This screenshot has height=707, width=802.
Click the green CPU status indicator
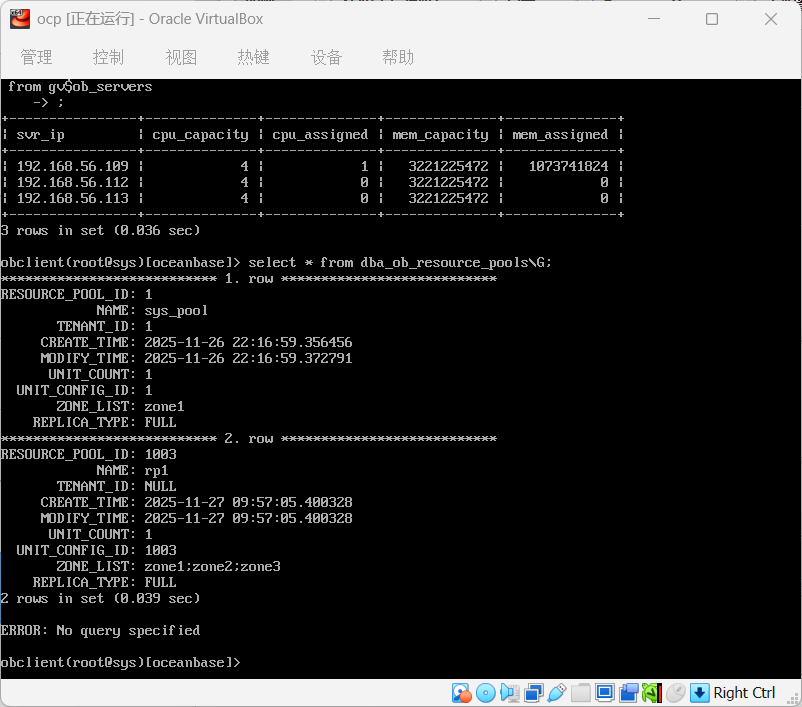[652, 692]
